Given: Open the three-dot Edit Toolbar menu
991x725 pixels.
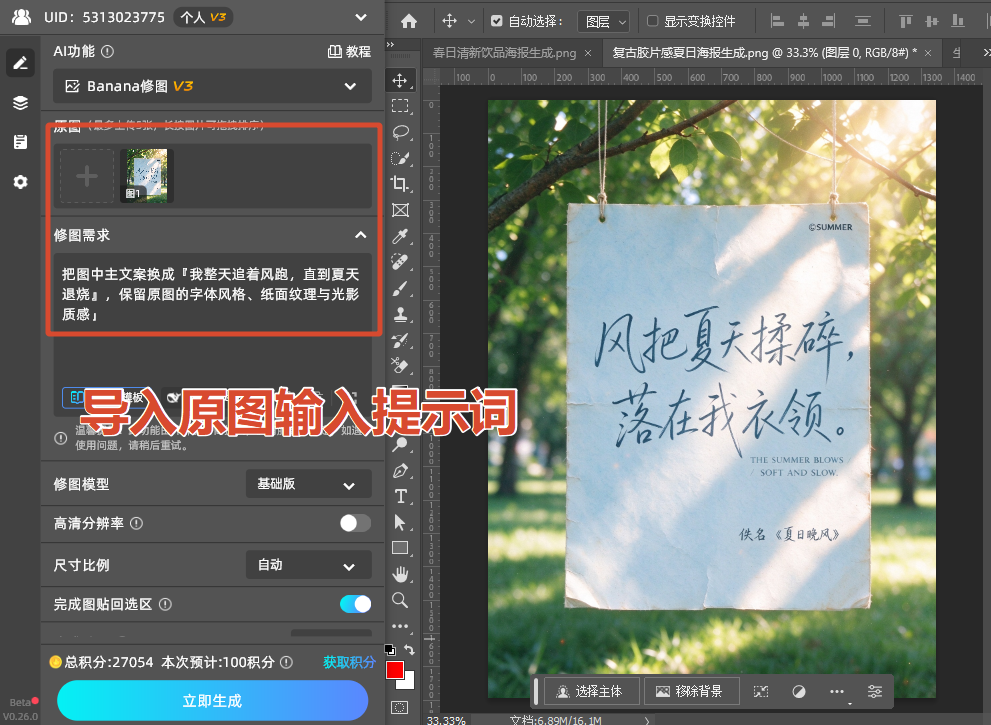Looking at the screenshot, I should coord(400,626).
